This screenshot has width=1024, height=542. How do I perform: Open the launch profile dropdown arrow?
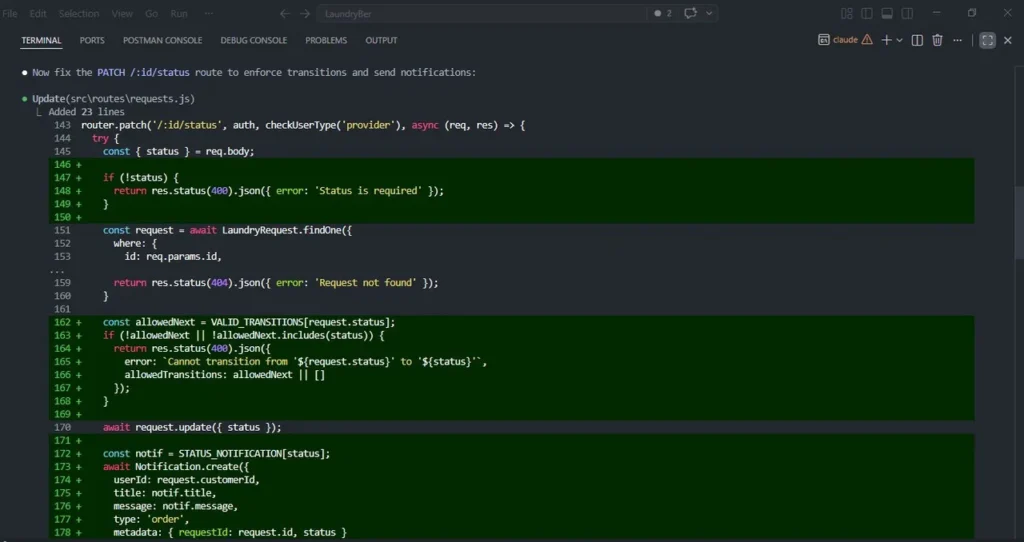click(900, 40)
